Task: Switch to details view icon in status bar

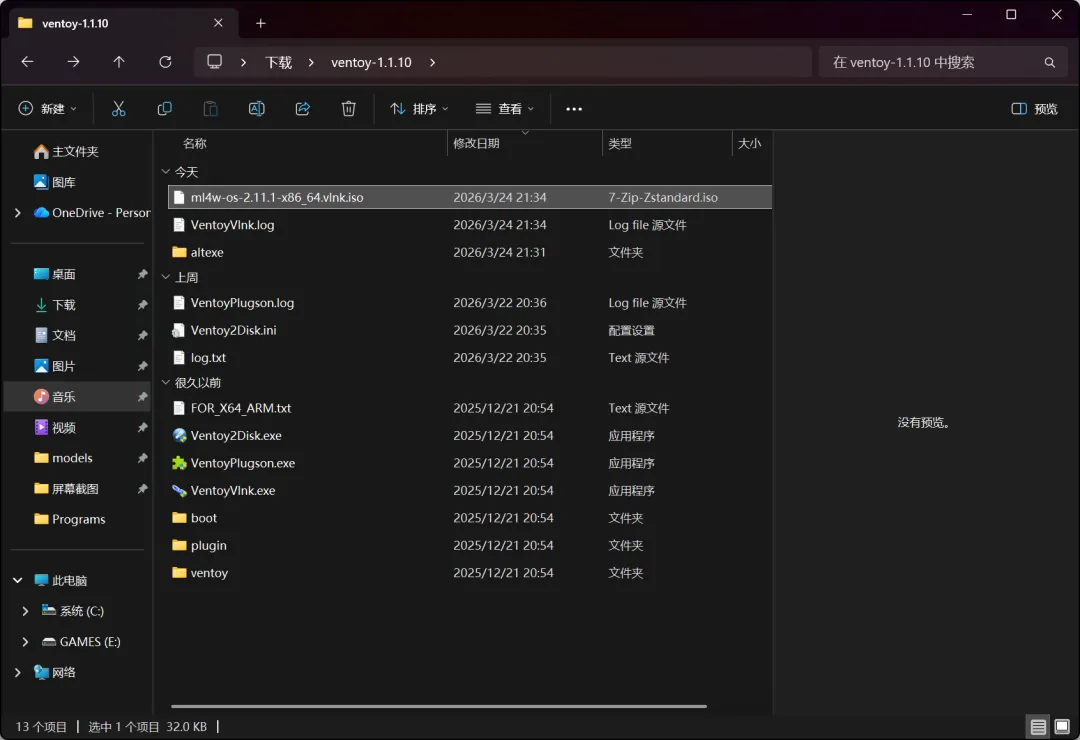Action: pyautogui.click(x=1038, y=726)
